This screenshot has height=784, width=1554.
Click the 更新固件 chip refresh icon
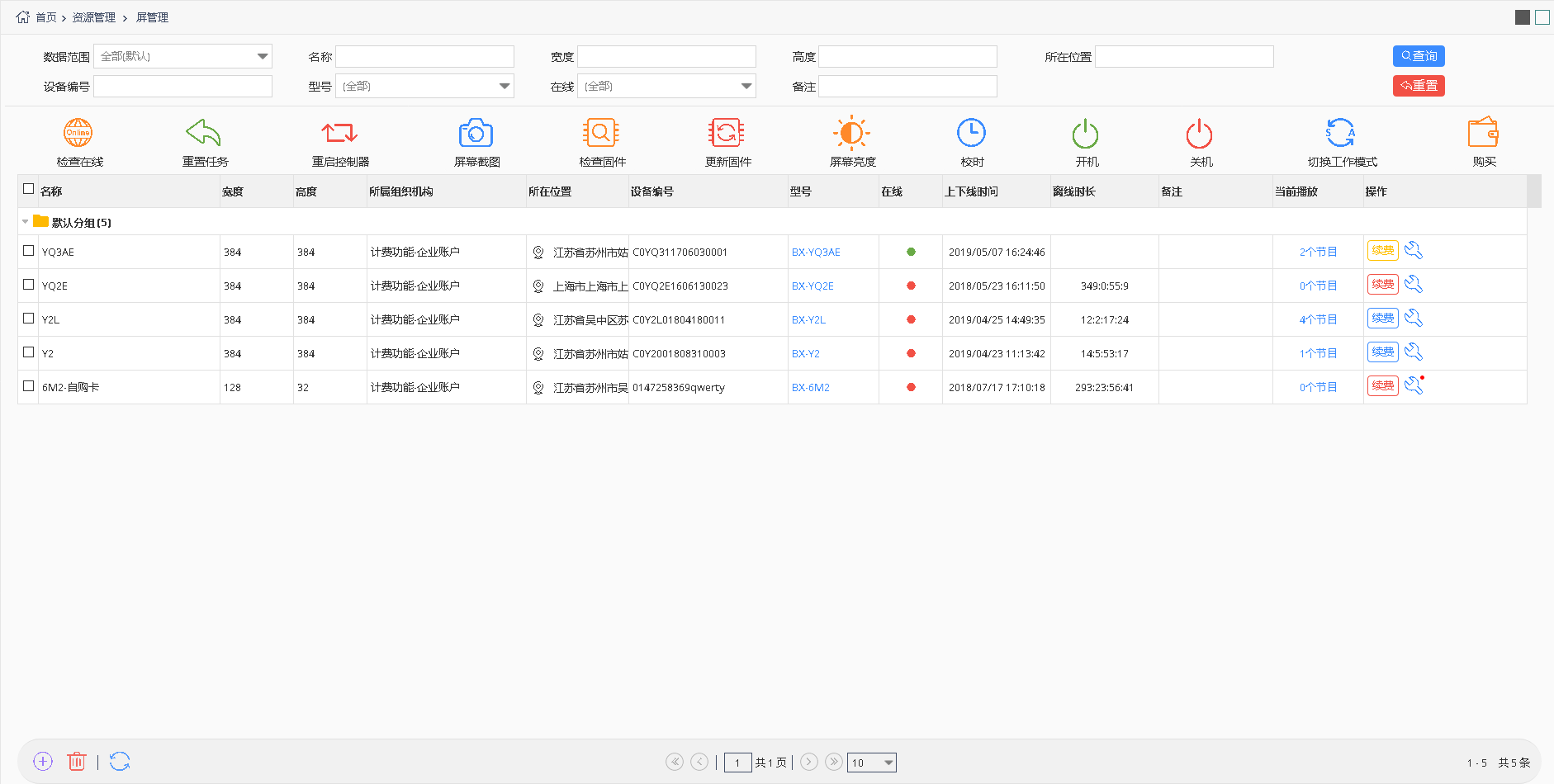[x=727, y=133]
